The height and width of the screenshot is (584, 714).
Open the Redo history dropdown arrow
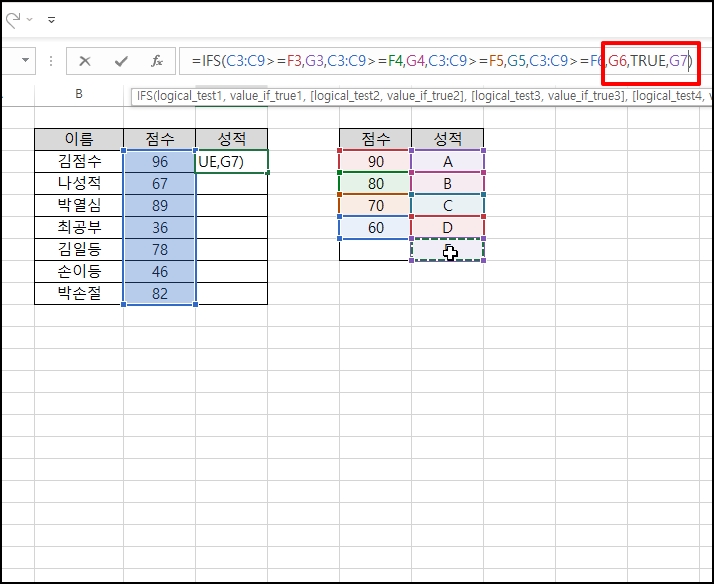tap(30, 20)
